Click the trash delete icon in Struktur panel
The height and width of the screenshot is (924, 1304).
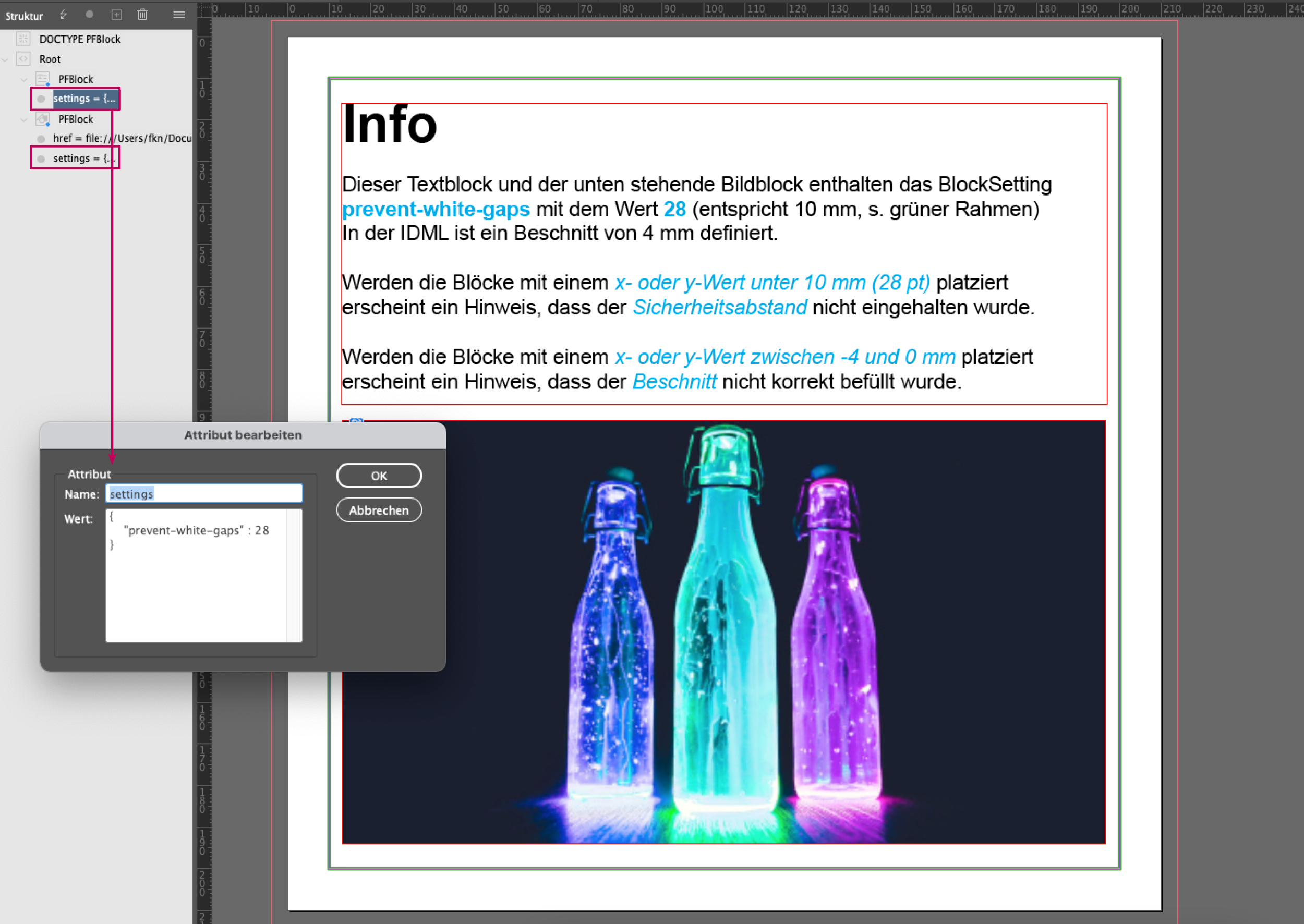pos(143,15)
